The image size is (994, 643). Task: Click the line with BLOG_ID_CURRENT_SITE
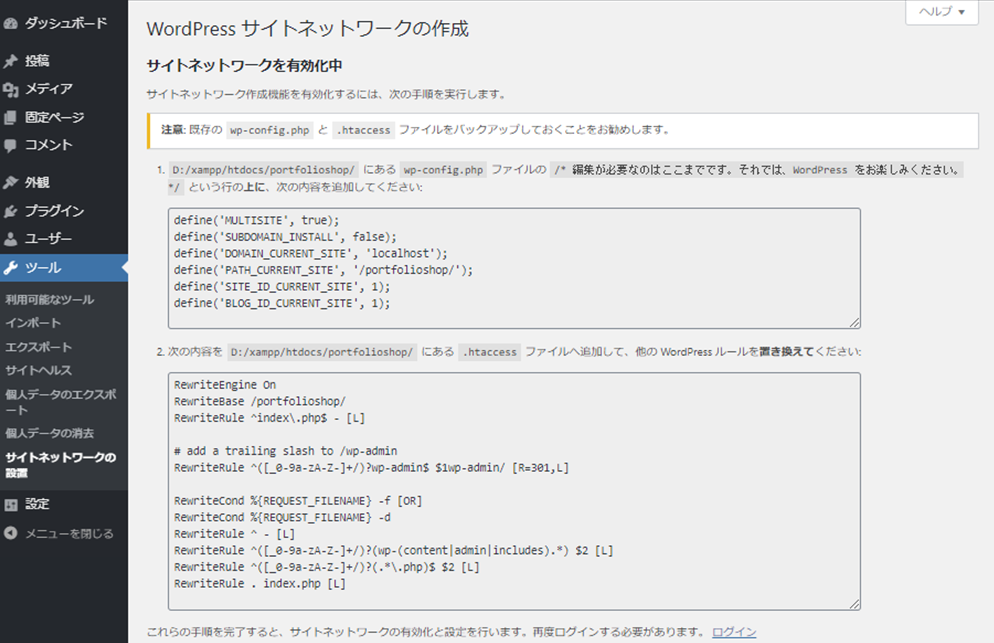pos(281,303)
